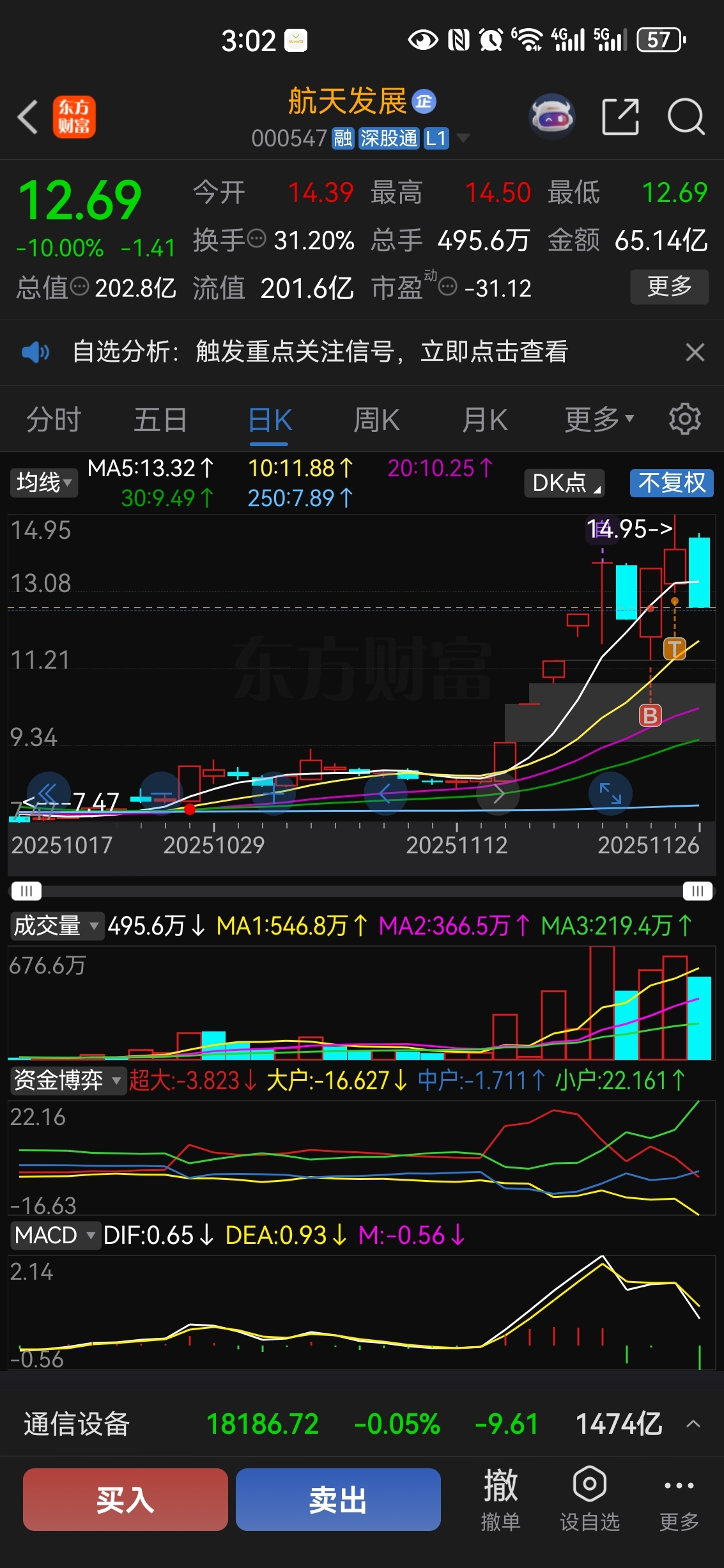Tap the 总值 info icon
Viewport: 724px width, 1568px height.
[79, 286]
